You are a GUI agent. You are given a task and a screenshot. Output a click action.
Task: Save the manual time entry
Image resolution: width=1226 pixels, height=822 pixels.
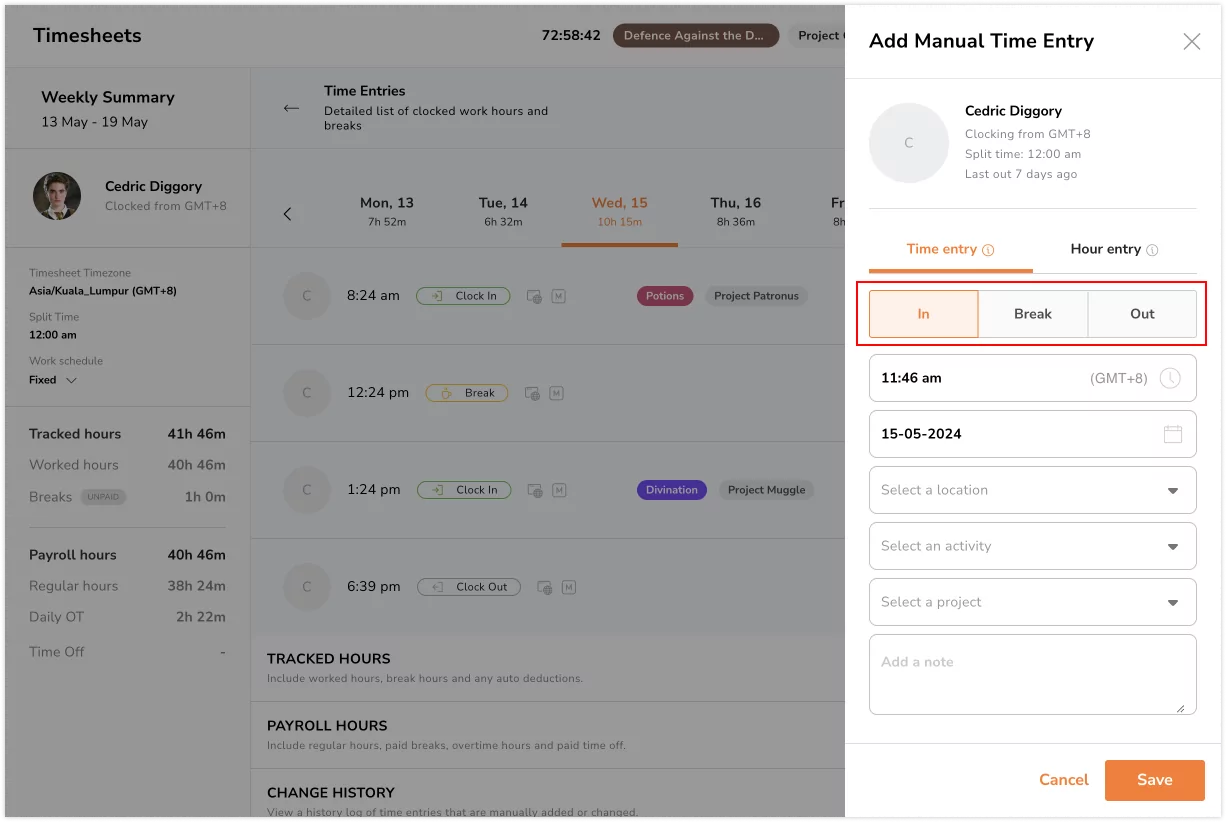point(1155,780)
